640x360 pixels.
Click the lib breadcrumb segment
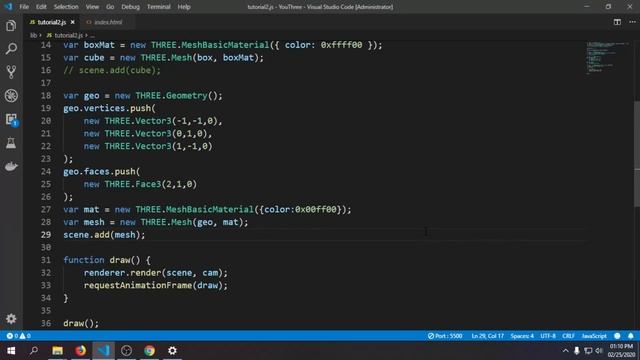click(33, 36)
